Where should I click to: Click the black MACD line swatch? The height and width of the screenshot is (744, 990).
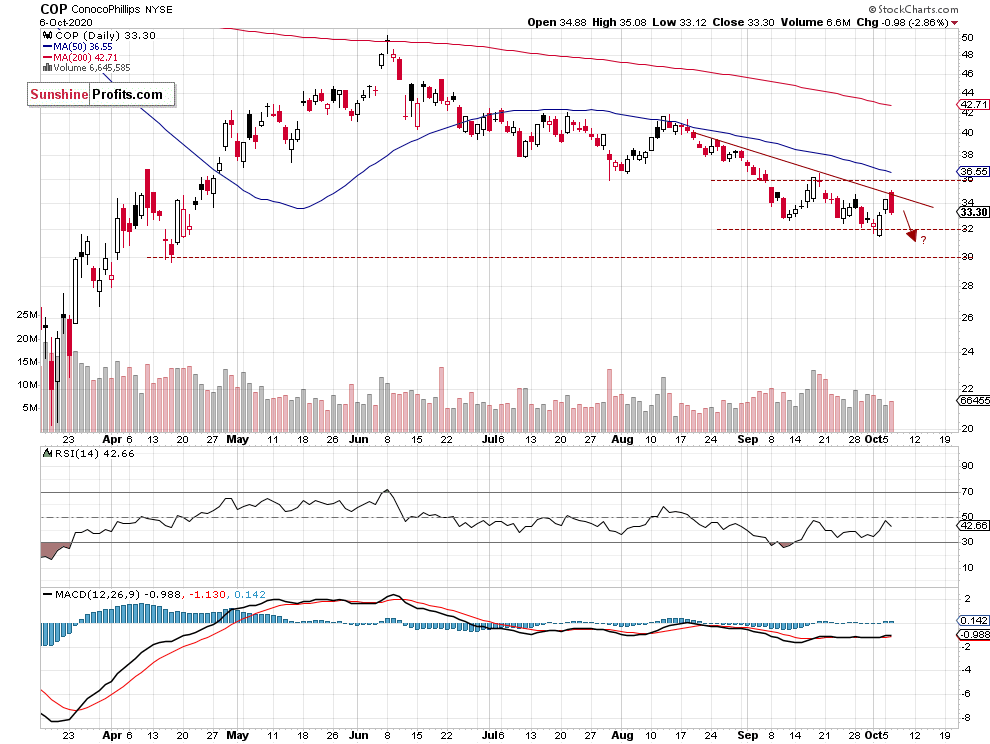pos(47,594)
